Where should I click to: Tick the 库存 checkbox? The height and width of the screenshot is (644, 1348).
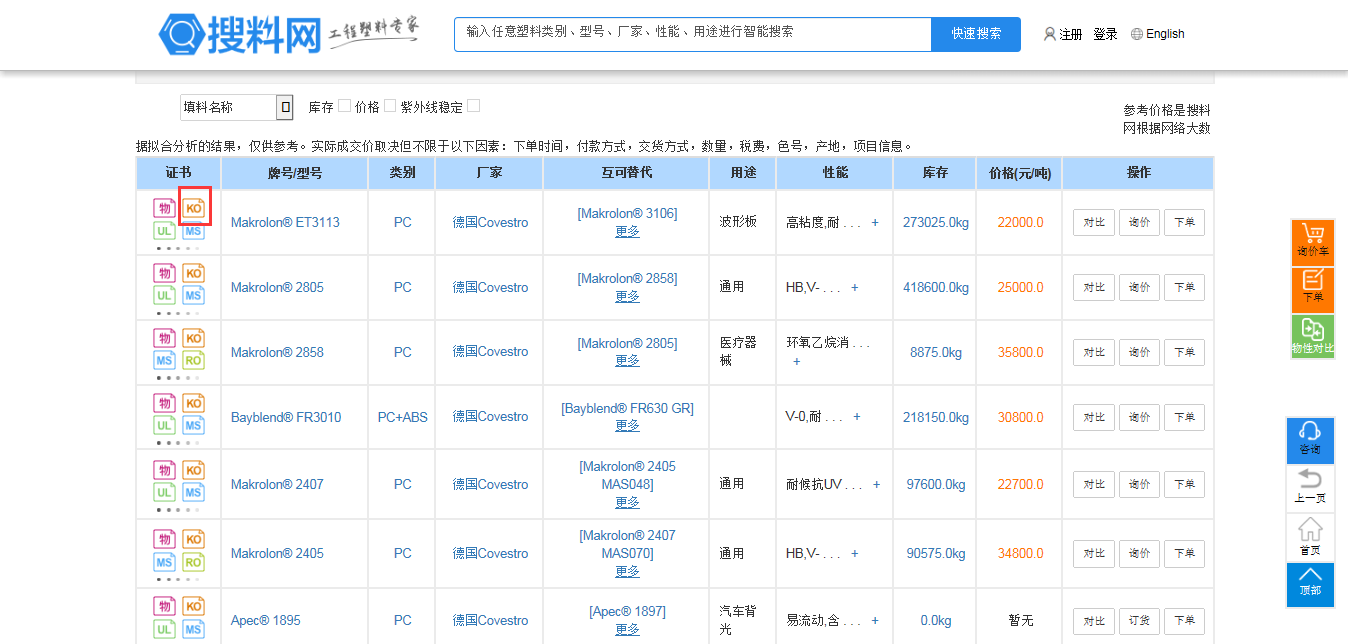pyautogui.click(x=344, y=106)
